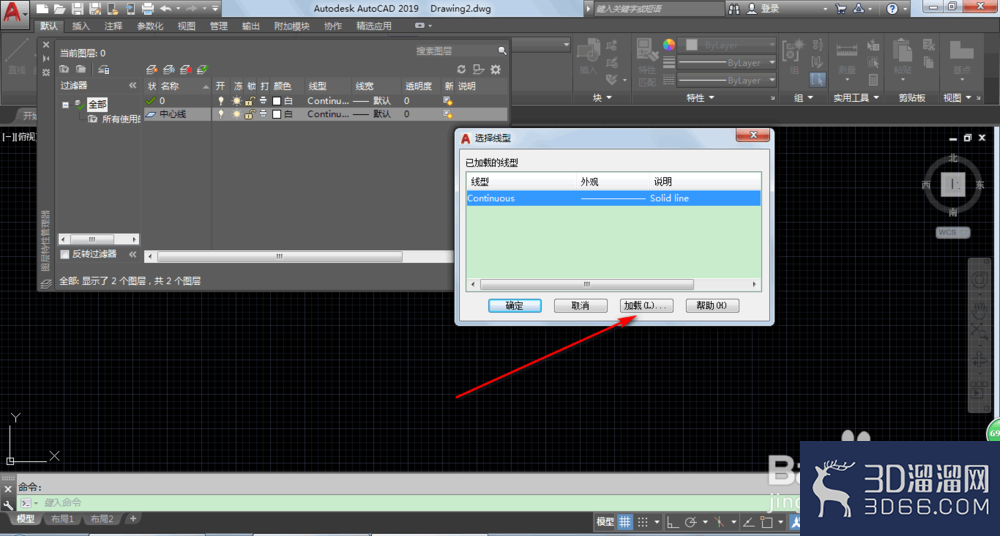Click the Undo arrow icon

point(166,9)
